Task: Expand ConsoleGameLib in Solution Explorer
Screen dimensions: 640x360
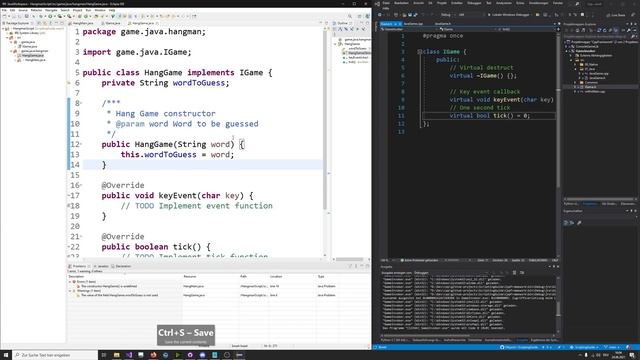Action: click(567, 46)
